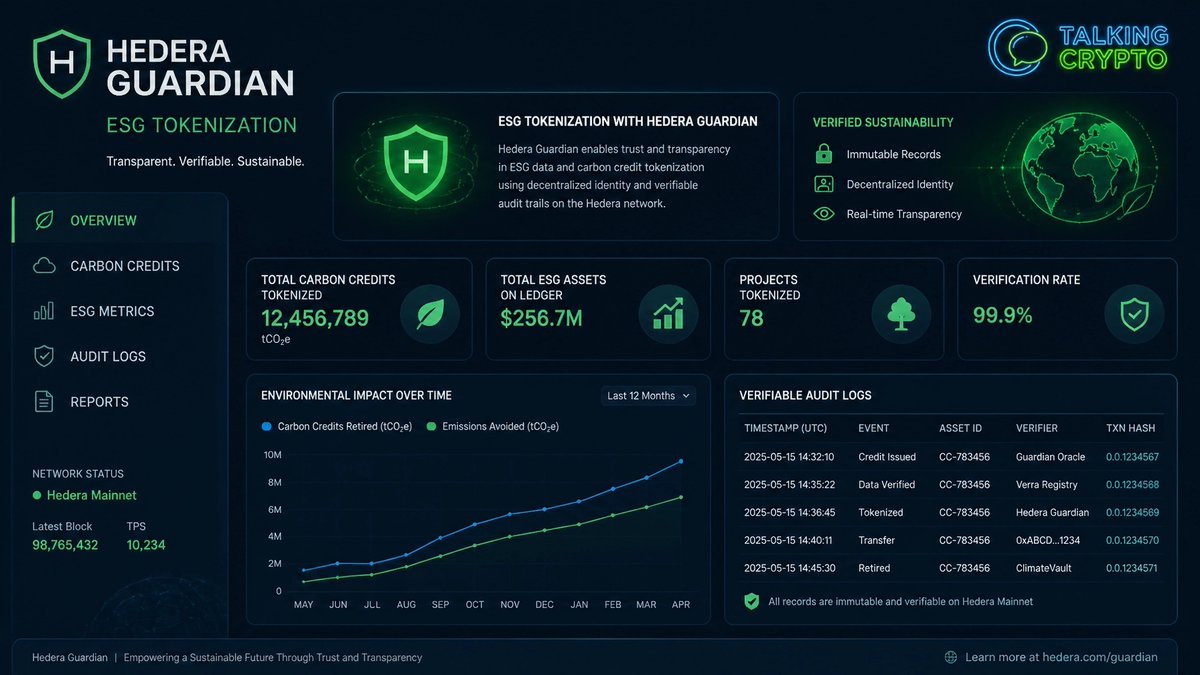Screen dimensions: 1200x675
Task: Open transaction hash 0.0.1234569
Action: pos(1132,513)
